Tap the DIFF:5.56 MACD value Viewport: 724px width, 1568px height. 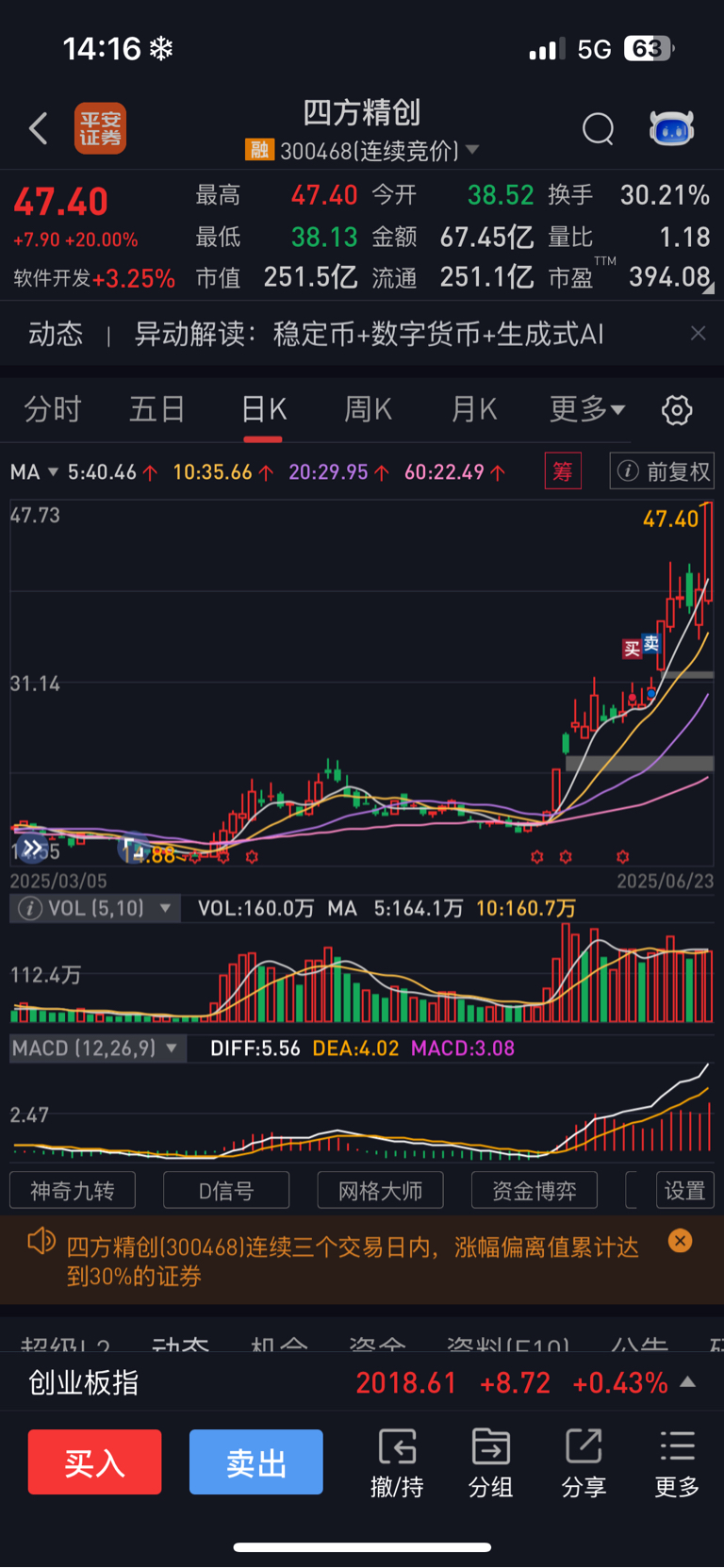tap(255, 1048)
